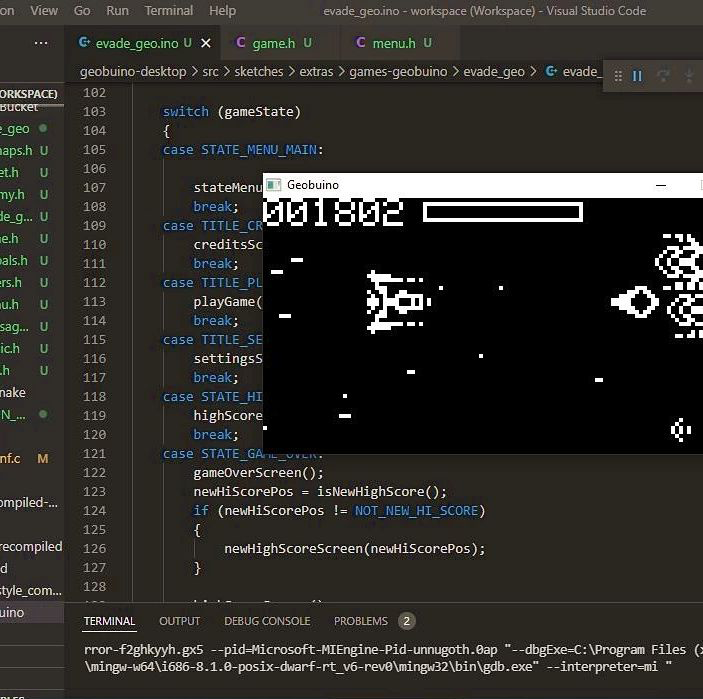The width and height of the screenshot is (703, 699).
Task: Select games-geobuino in the breadcrumb
Action: [x=398, y=72]
